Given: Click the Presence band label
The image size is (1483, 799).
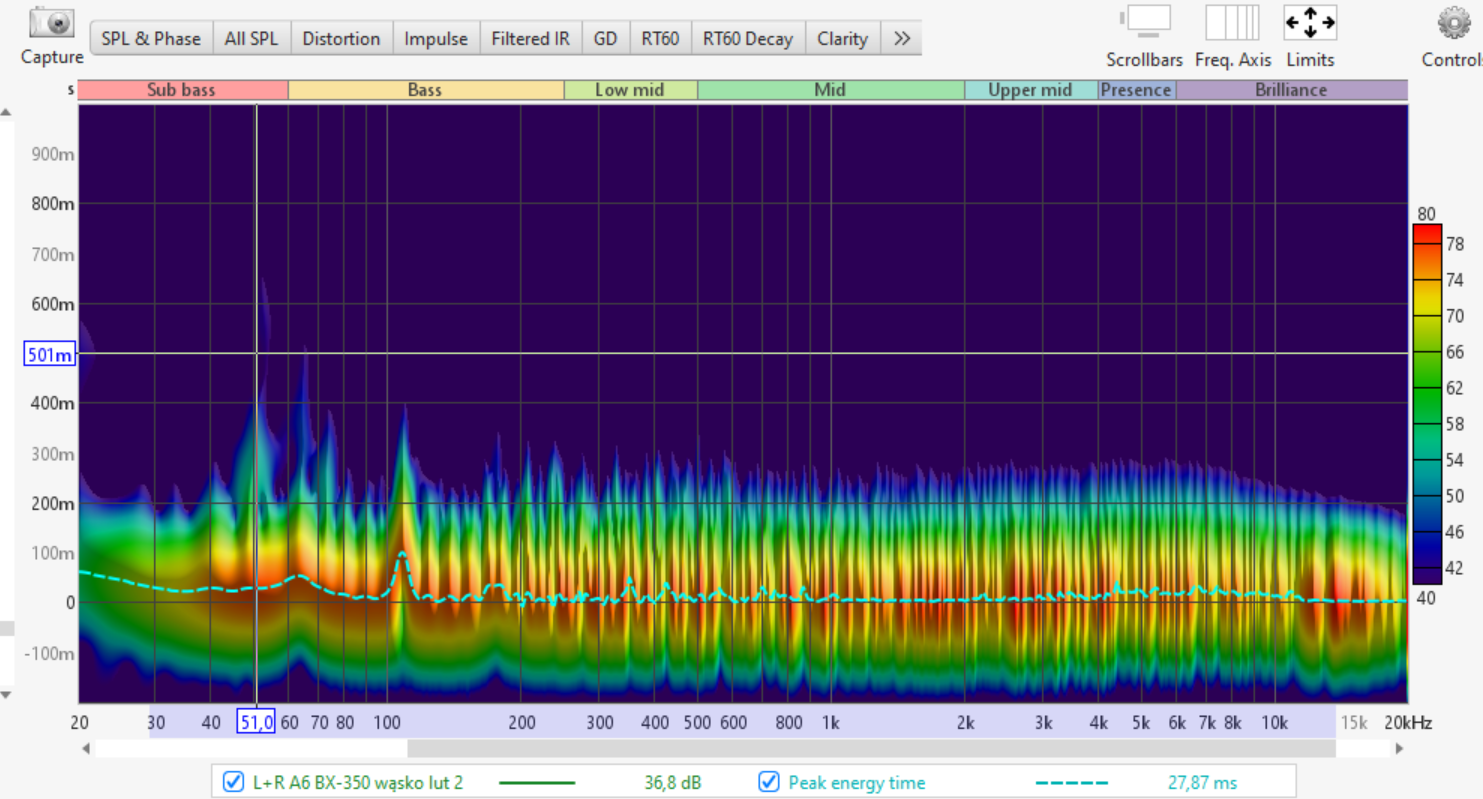Looking at the screenshot, I should click(1136, 90).
